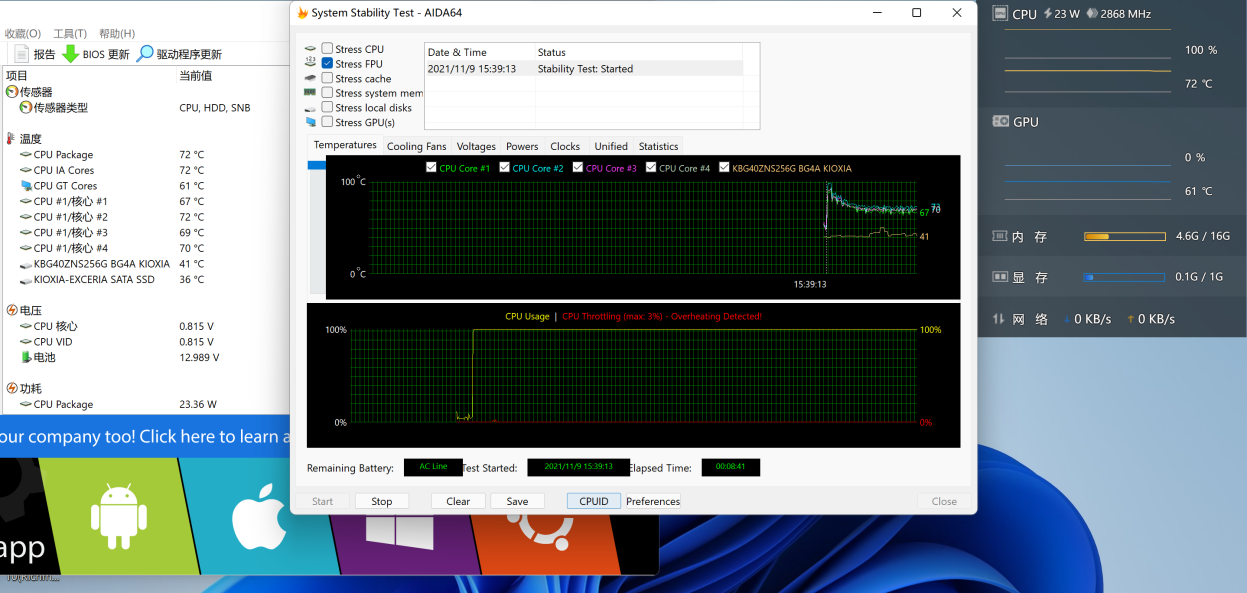Click the Clear button
Screen dimensions: 1247x593
458,501
